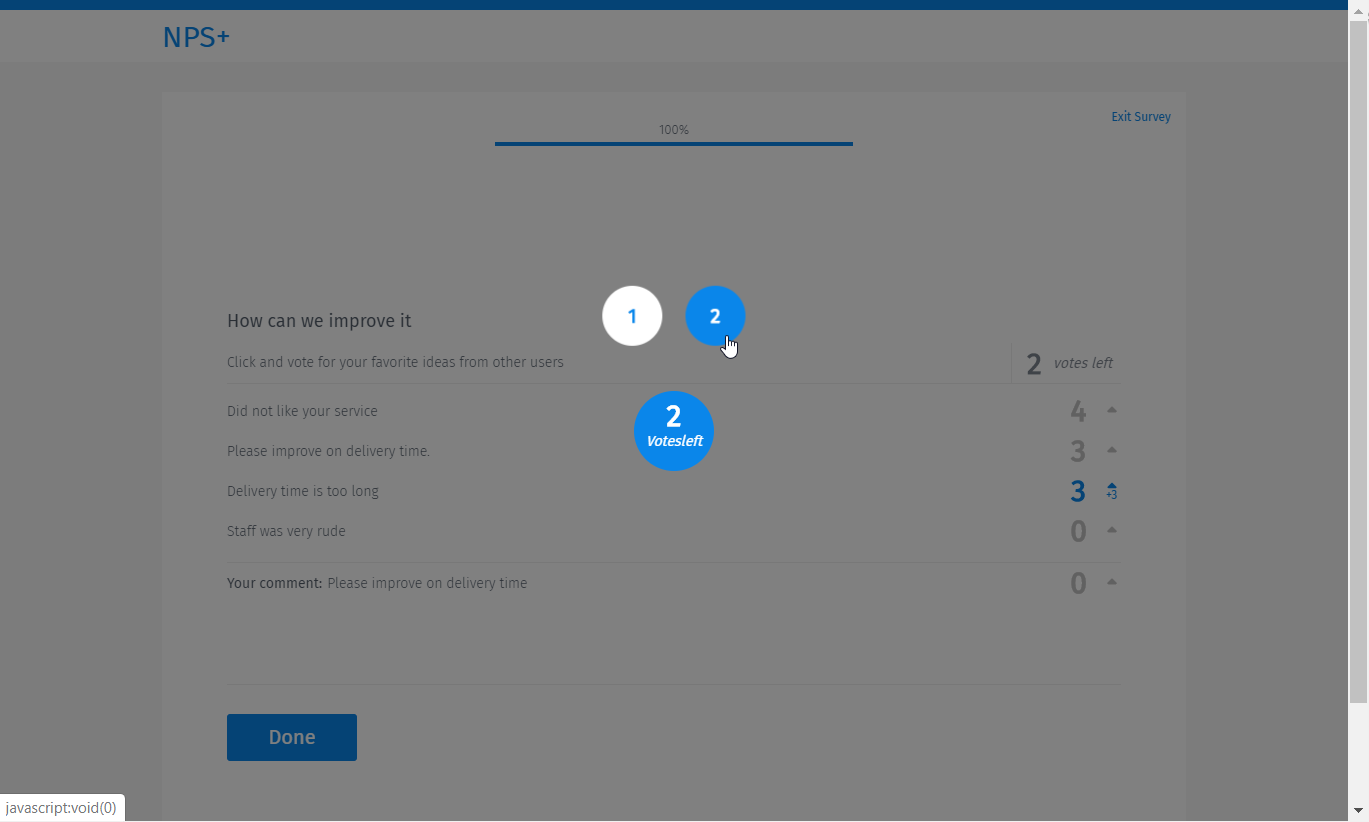Upvote the "Staff was very rude" idea
1369x822 pixels.
click(1110, 530)
